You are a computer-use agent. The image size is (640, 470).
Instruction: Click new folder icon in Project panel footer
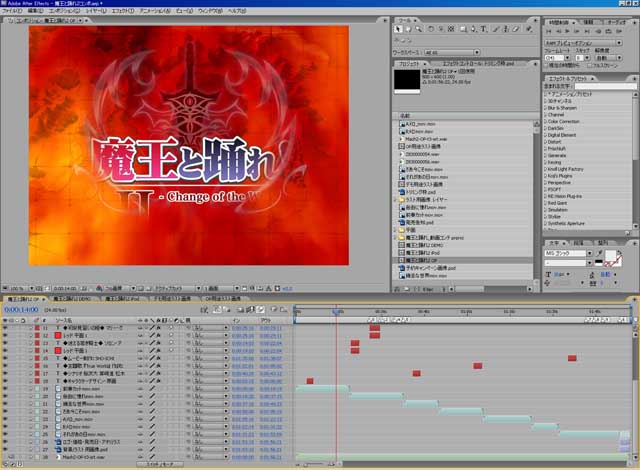point(407,289)
